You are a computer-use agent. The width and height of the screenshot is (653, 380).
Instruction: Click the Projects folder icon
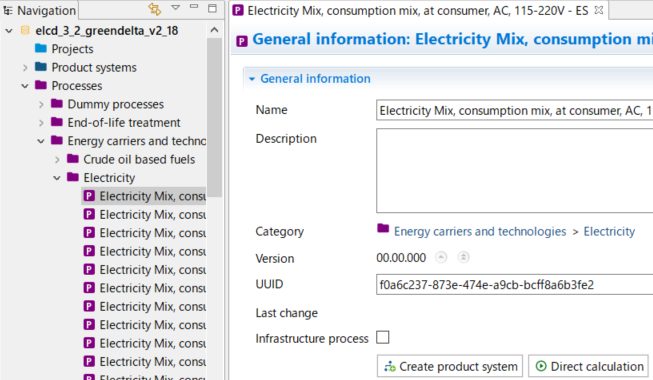tap(41, 48)
